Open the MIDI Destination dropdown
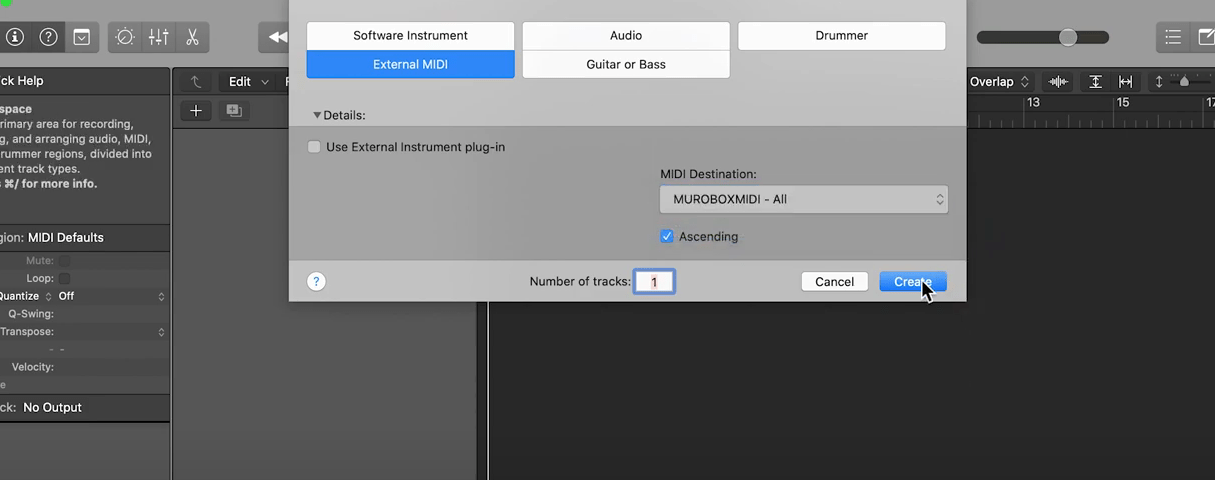This screenshot has width=1215, height=480. click(803, 199)
